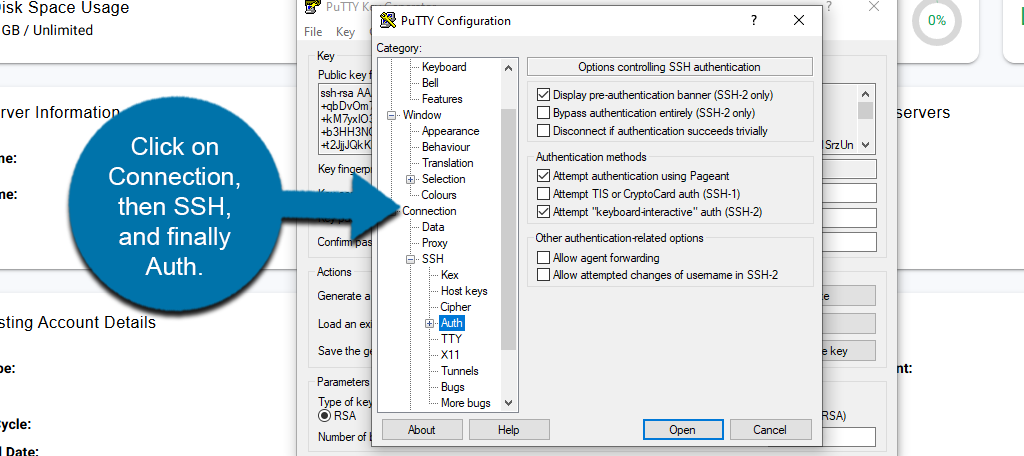Expand the Selection tree node
1024x456 pixels.
(411, 179)
